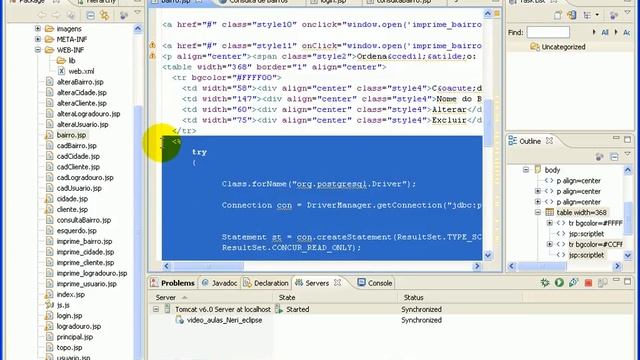Image resolution: width=640 pixels, height=360 pixels.
Task: Open the Task List view menu triangle
Action: tap(627, 13)
